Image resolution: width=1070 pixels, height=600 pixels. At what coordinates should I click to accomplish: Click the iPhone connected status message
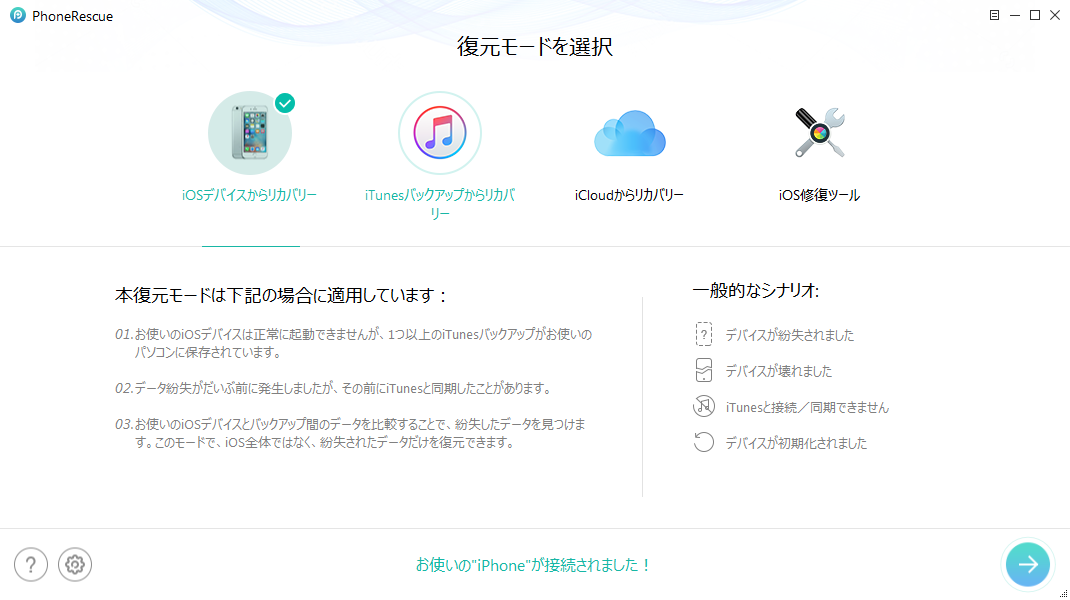(534, 565)
